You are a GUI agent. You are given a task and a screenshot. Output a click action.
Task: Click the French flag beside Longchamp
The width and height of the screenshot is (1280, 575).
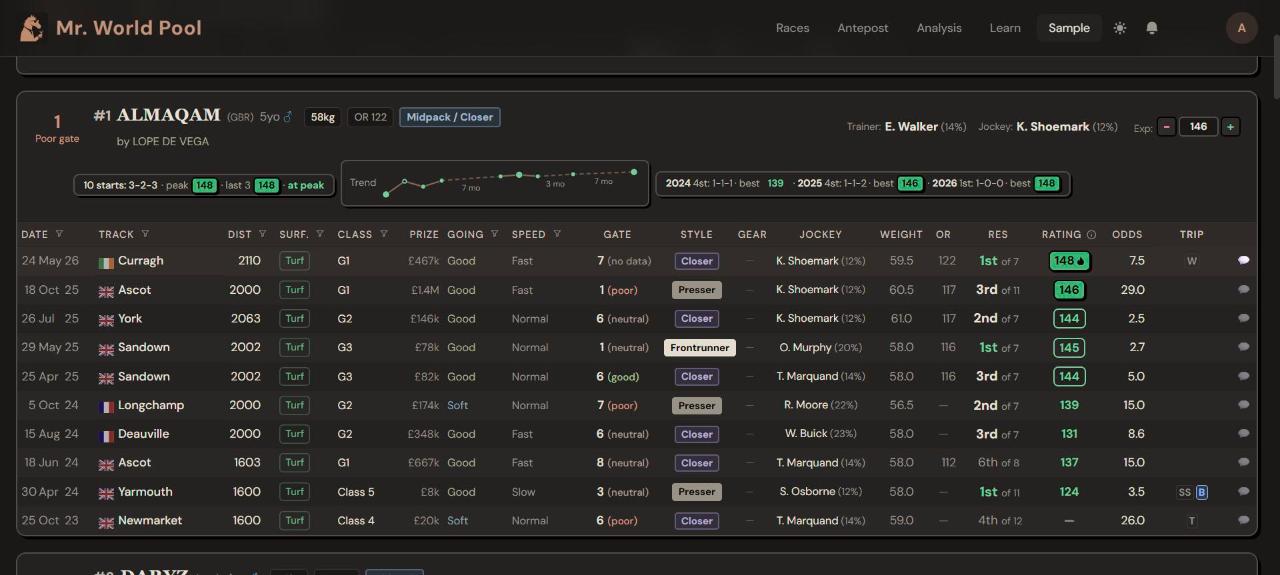(106, 407)
